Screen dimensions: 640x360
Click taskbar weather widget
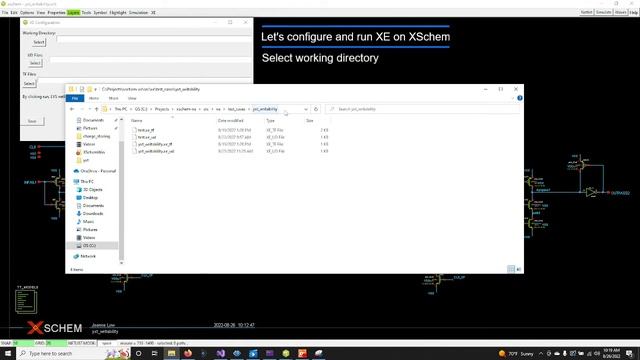point(516,353)
